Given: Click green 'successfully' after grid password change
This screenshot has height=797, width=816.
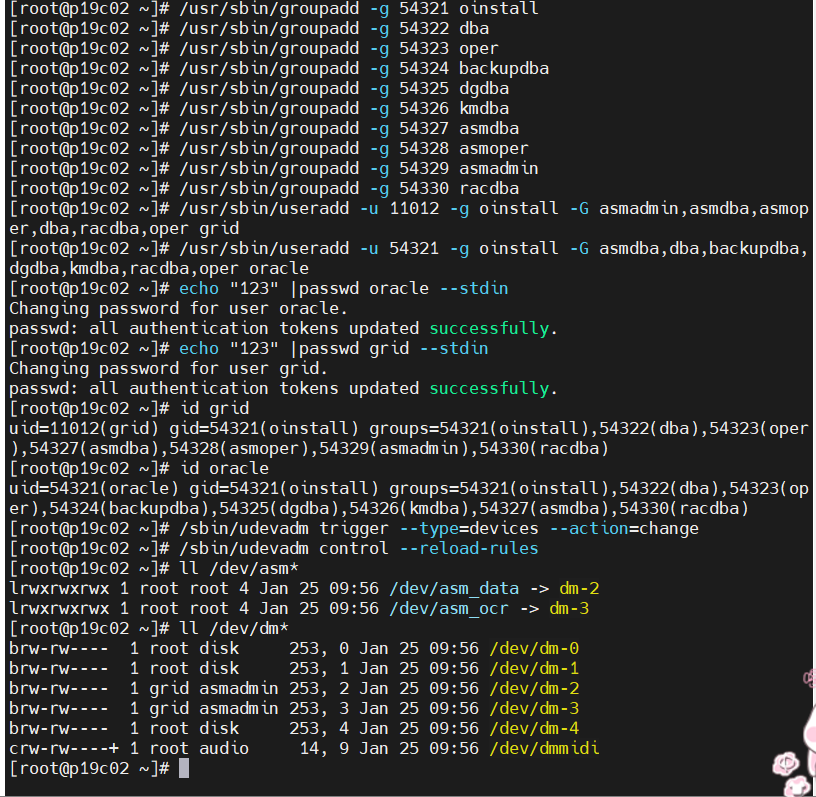Looking at the screenshot, I should pos(489,388).
